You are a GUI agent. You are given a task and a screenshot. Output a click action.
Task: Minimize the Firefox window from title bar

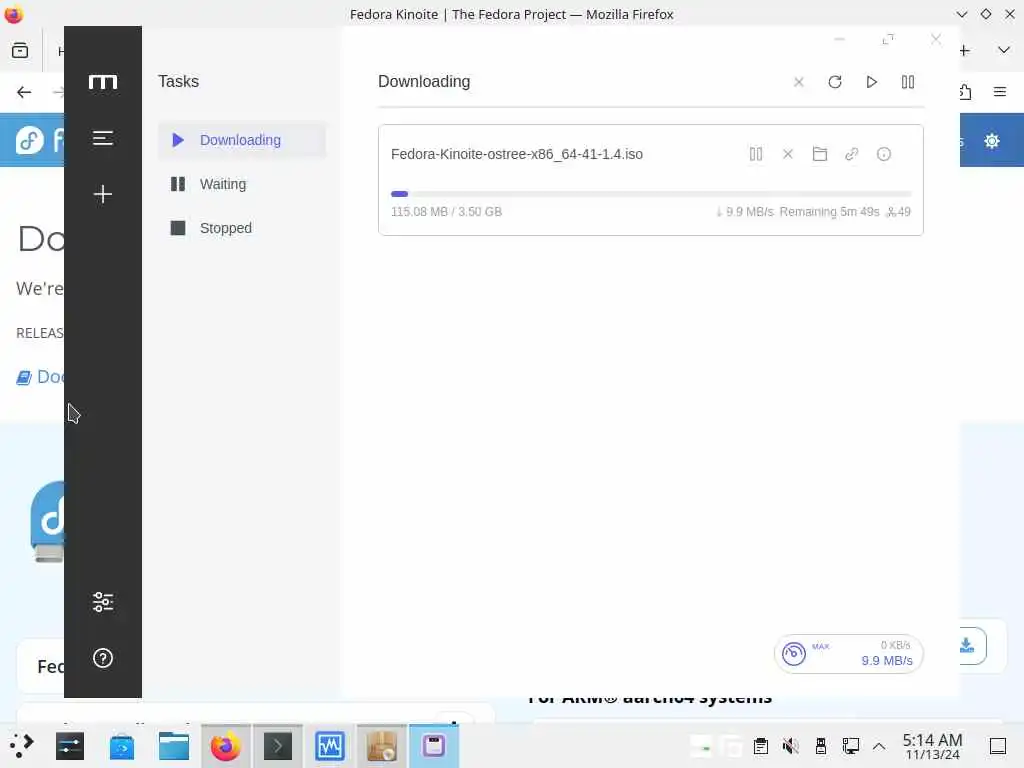961,14
